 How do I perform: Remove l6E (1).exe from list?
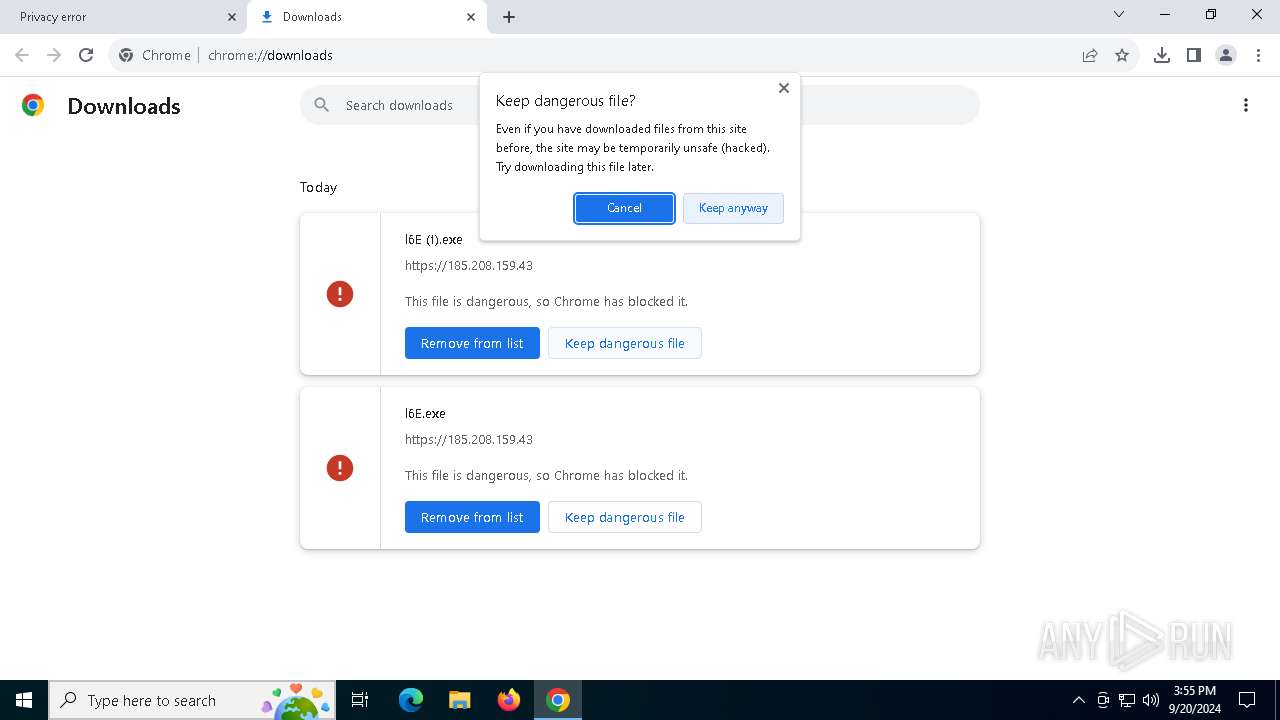coord(472,343)
